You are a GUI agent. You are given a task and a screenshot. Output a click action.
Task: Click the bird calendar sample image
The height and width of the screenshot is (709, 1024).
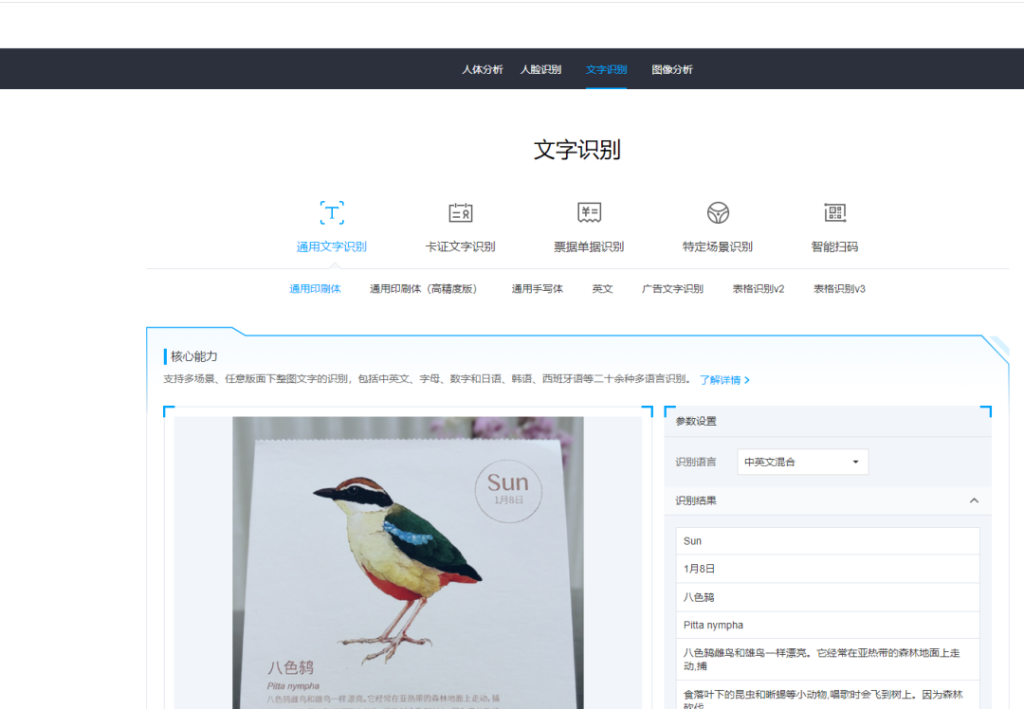tap(408, 560)
